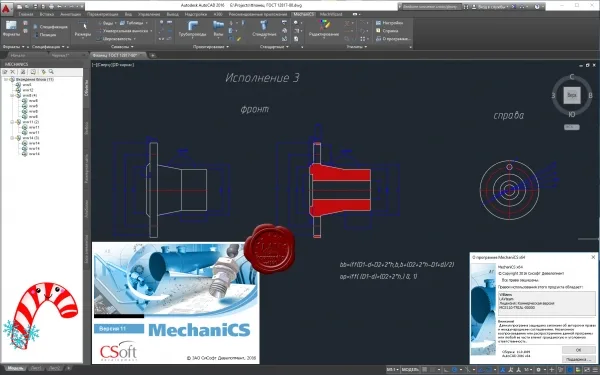Close the О программе MechaniCS dialog
This screenshot has height=375, width=600.
[593, 257]
